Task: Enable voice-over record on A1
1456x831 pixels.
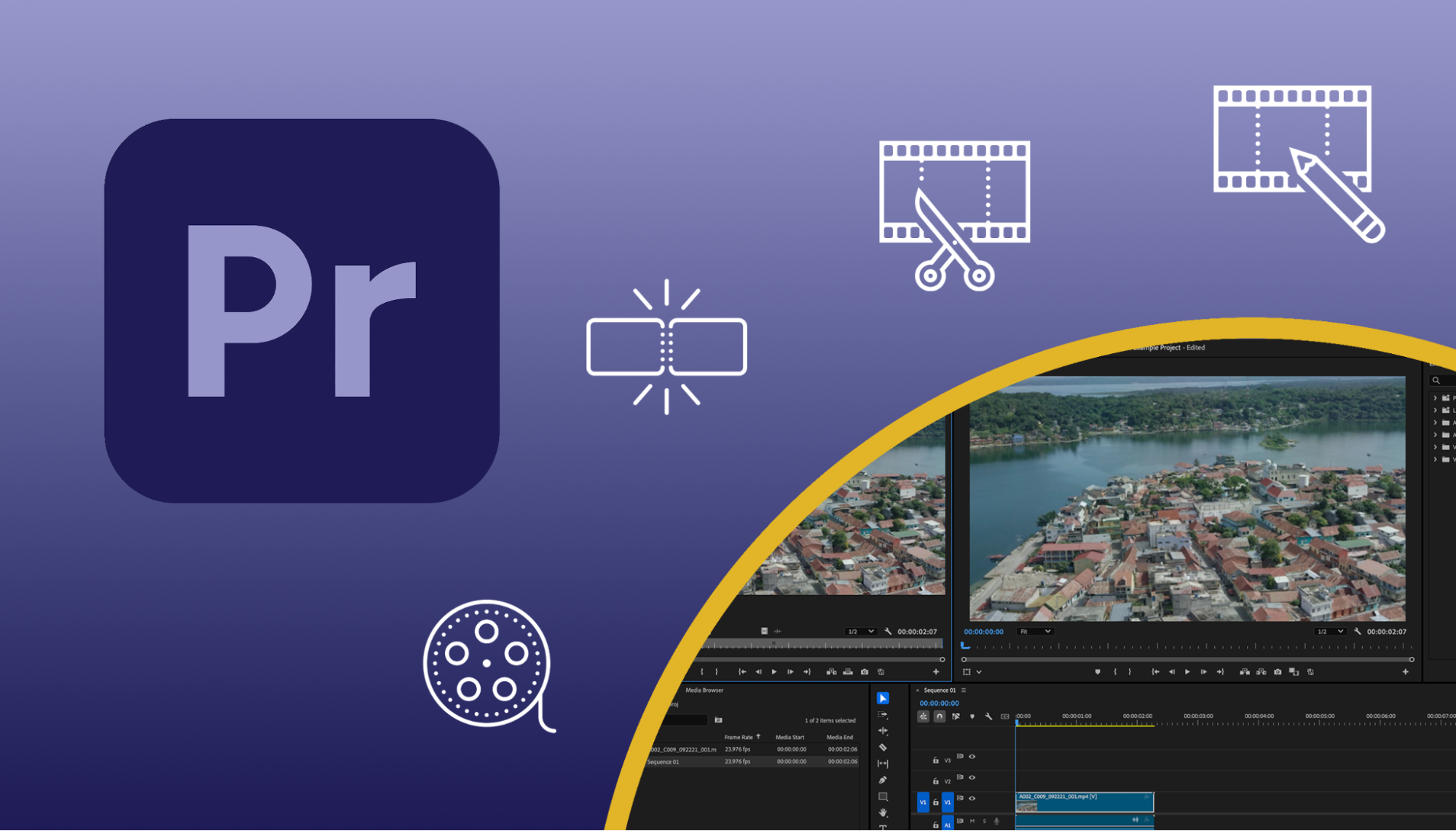Action: point(996,821)
